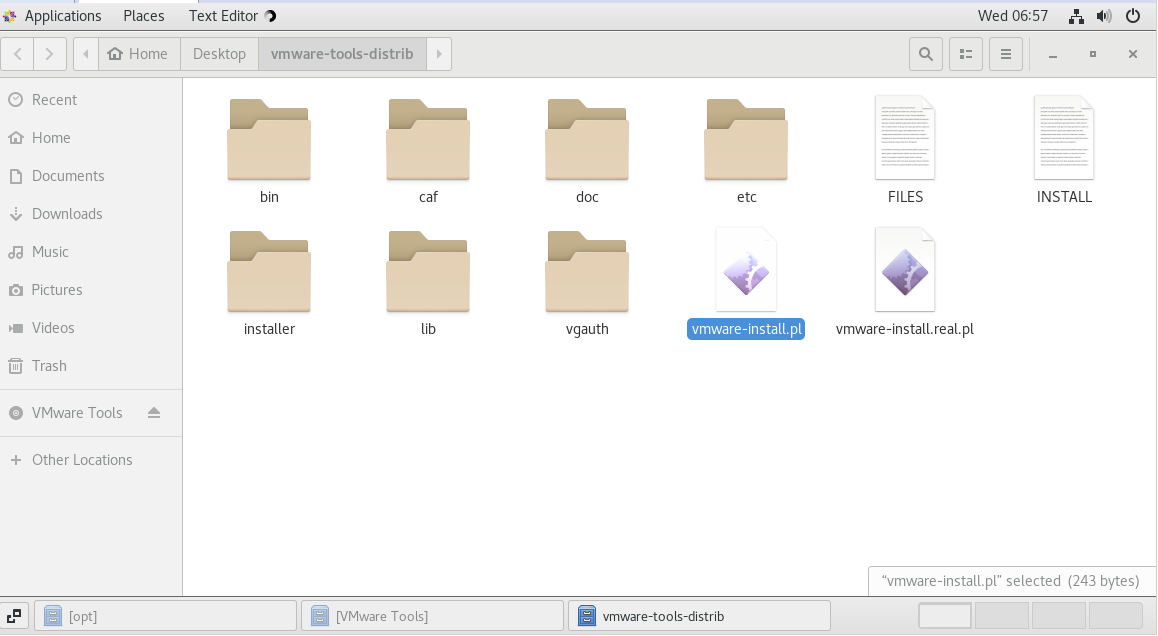The image size is (1158, 636).
Task: Switch to the first workspace
Action: (x=945, y=615)
